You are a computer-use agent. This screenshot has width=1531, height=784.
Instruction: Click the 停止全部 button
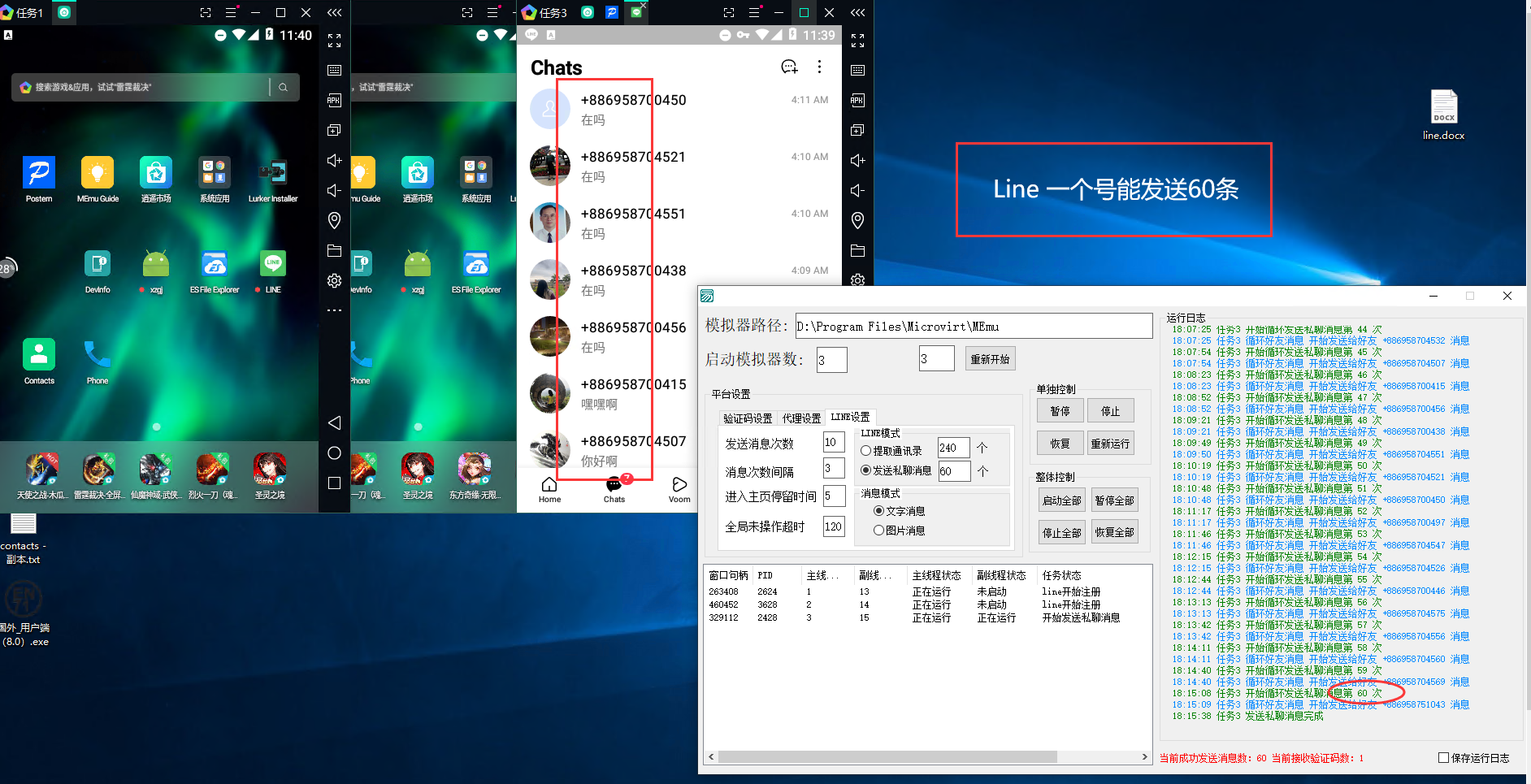[x=1062, y=532]
